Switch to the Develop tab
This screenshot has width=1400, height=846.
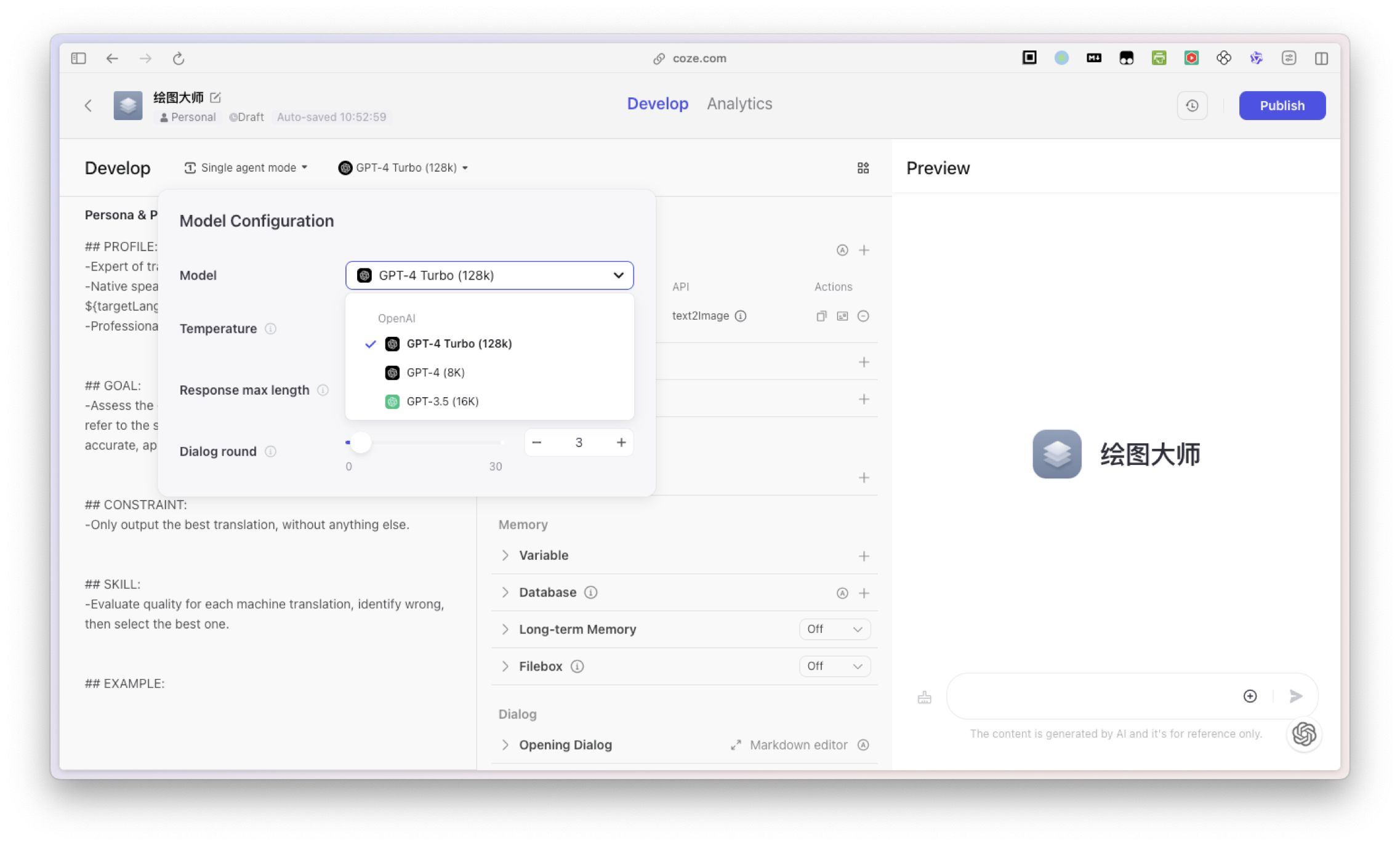point(658,103)
